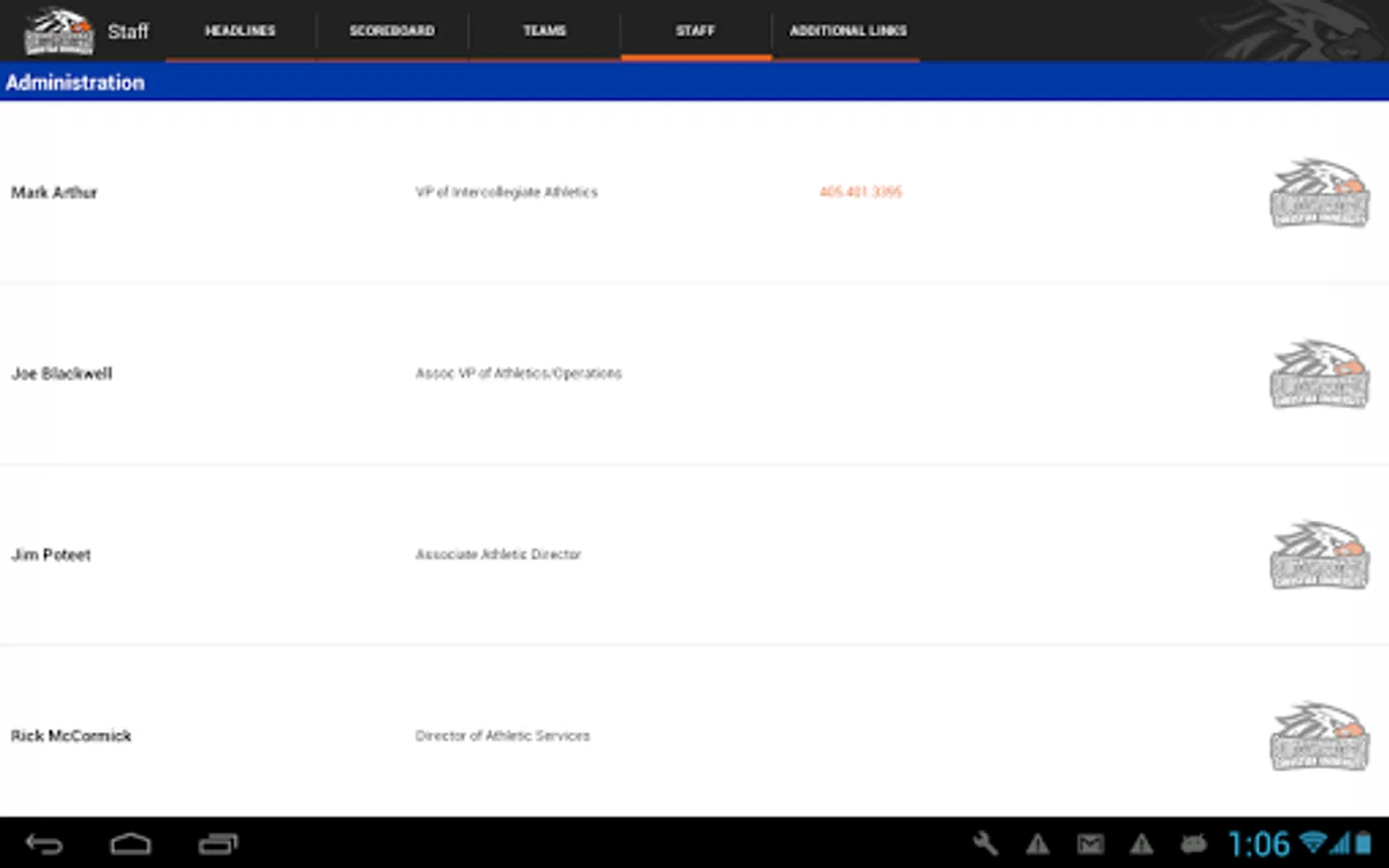1389x868 pixels.
Task: Tap the Staff title in action bar
Action: click(128, 32)
